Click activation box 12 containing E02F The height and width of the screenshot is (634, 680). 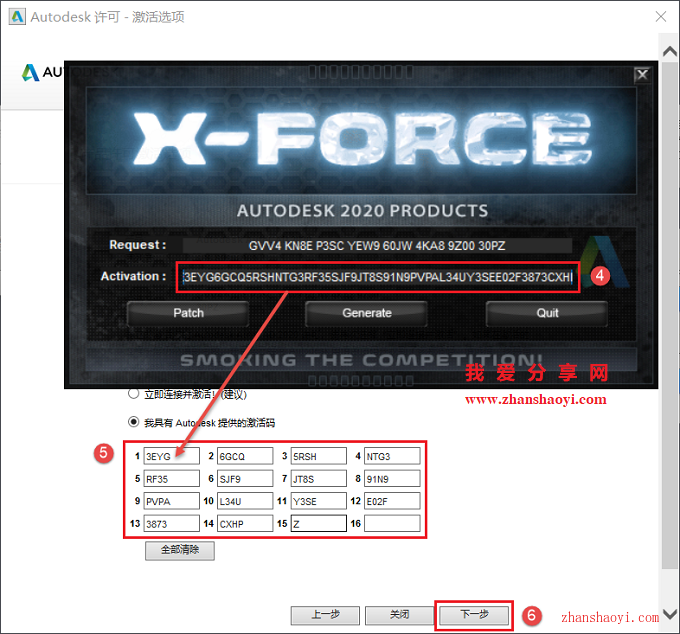pos(392,501)
